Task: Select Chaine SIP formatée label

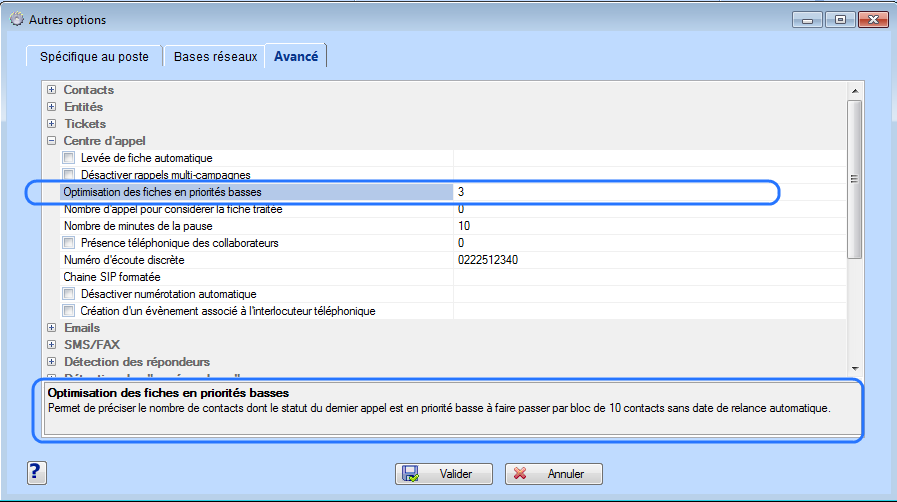Action: 112,277
